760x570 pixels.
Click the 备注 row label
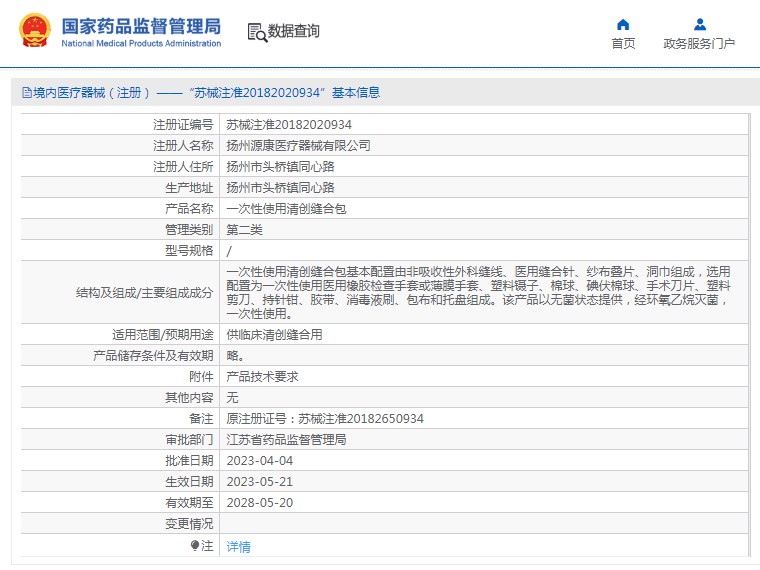(201, 418)
